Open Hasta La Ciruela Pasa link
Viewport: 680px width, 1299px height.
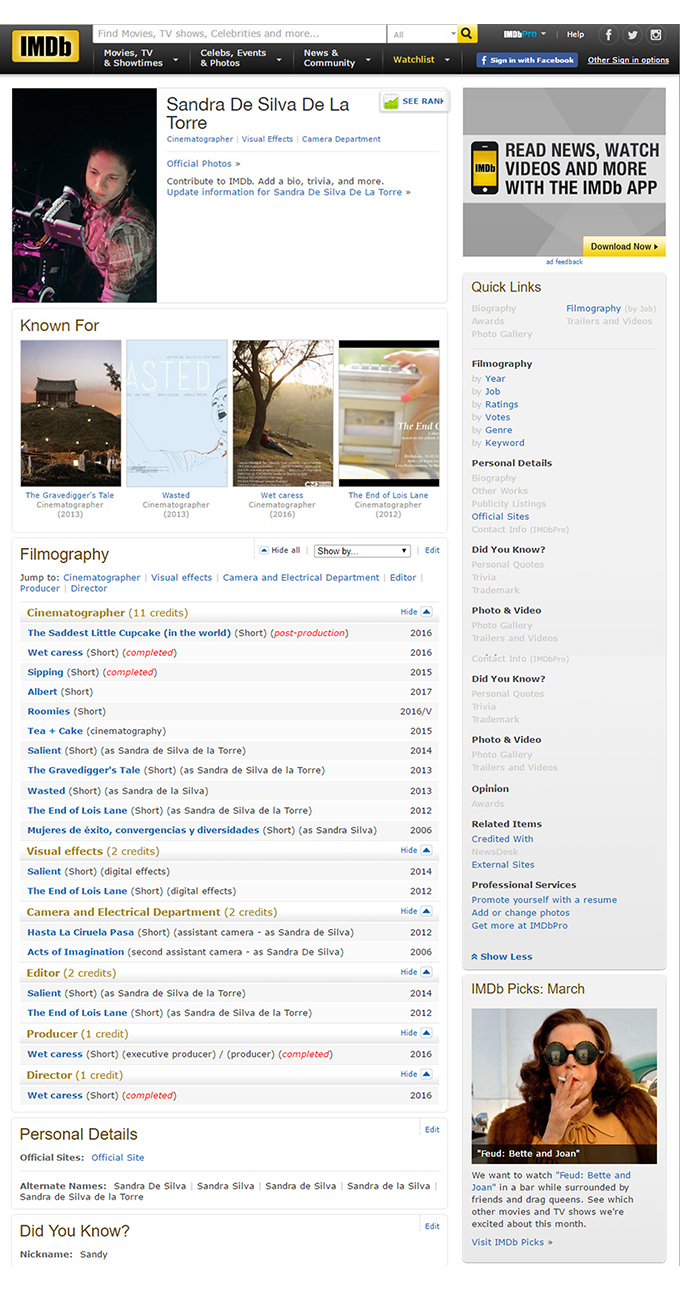pos(80,932)
